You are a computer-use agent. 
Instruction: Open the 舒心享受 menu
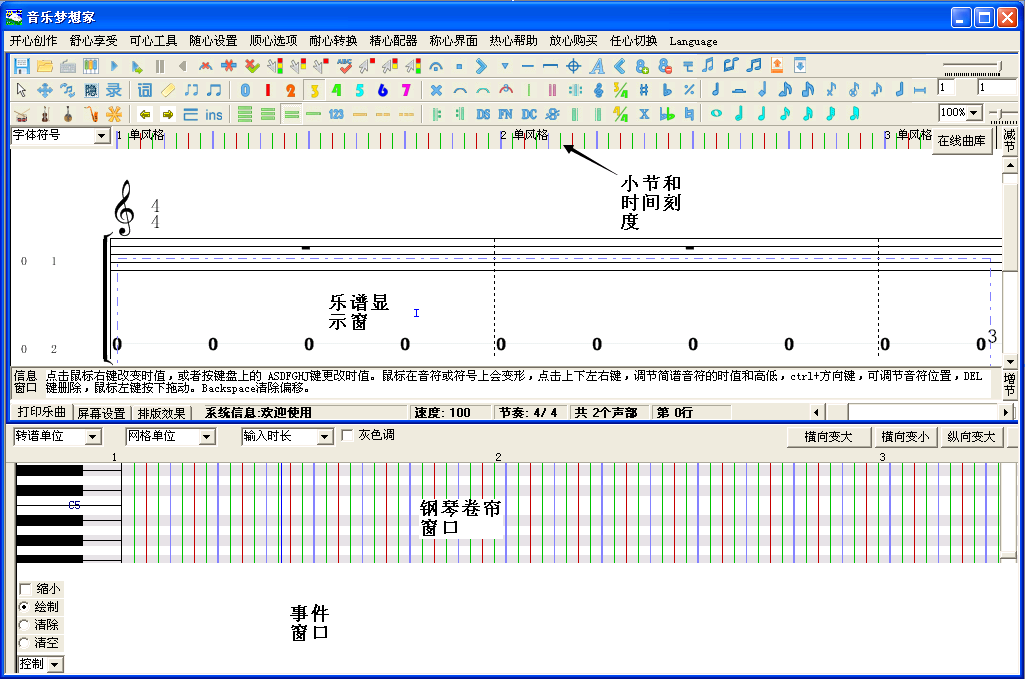click(93, 41)
